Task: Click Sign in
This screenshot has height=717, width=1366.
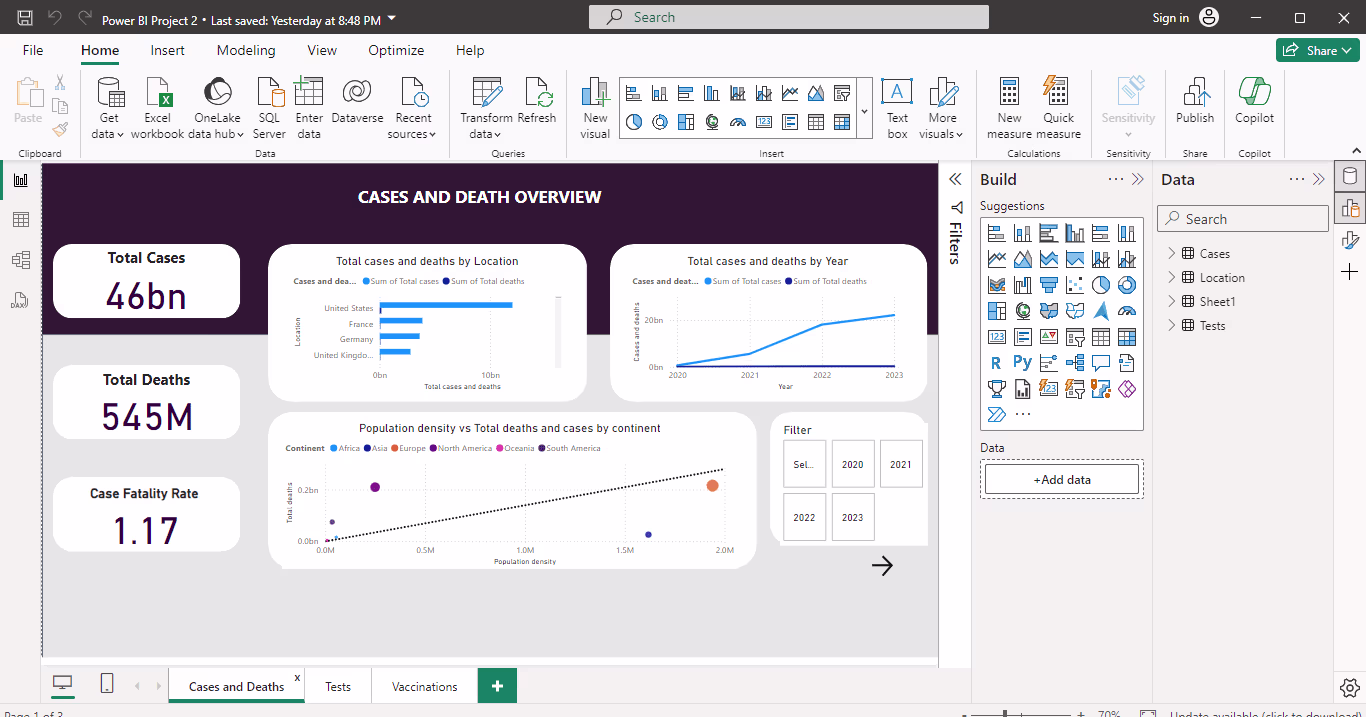Action: 1171,18
